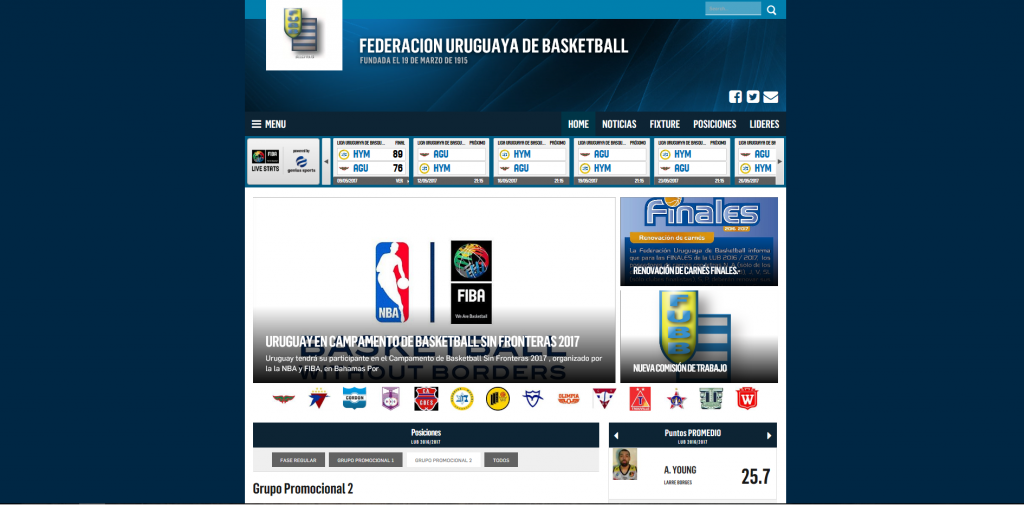Open the NOTICIAS tab
1024x506 pixels.
(619, 124)
